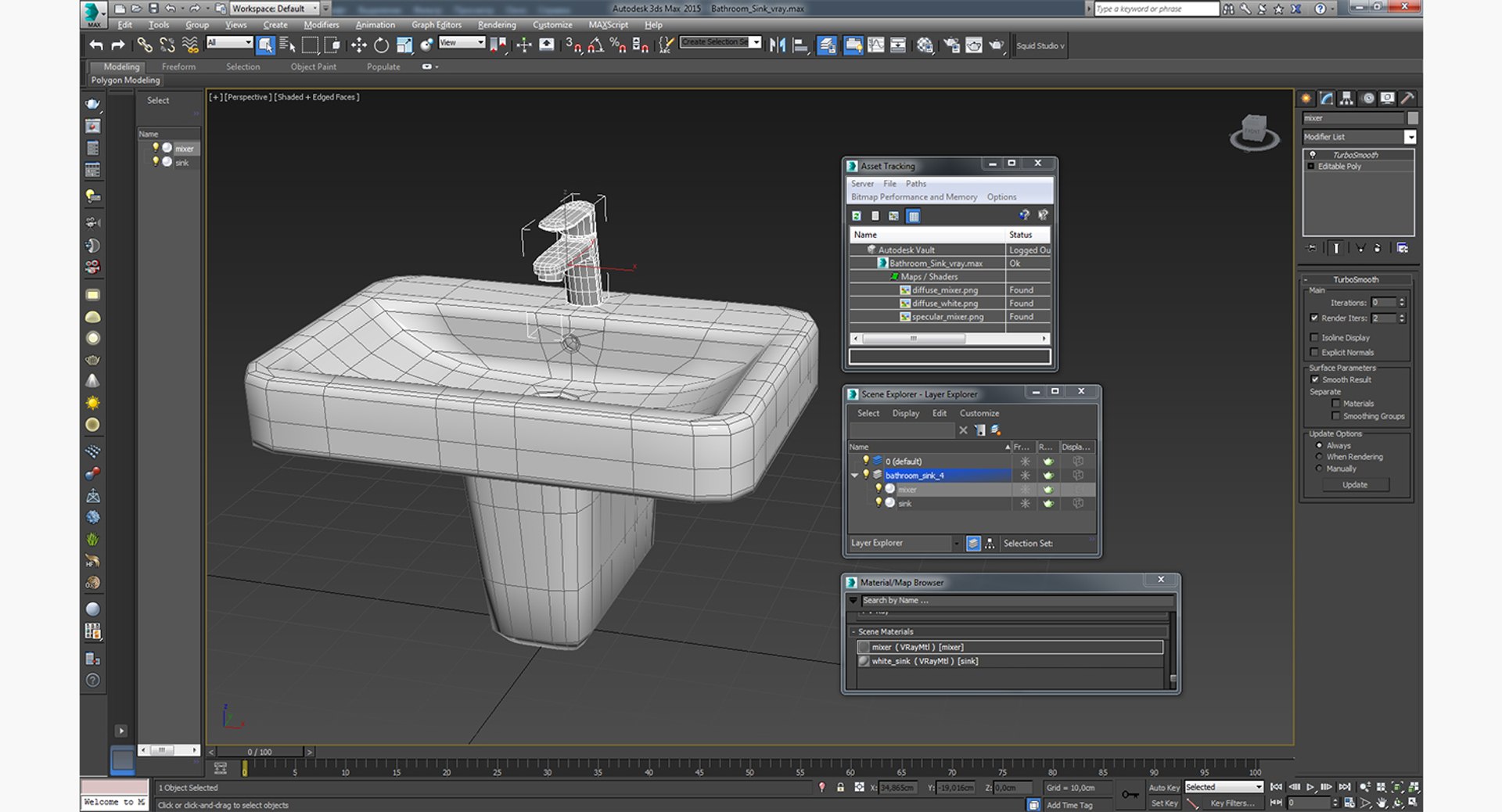
Task: Open the Utilities command panel tab
Action: [x=1407, y=99]
